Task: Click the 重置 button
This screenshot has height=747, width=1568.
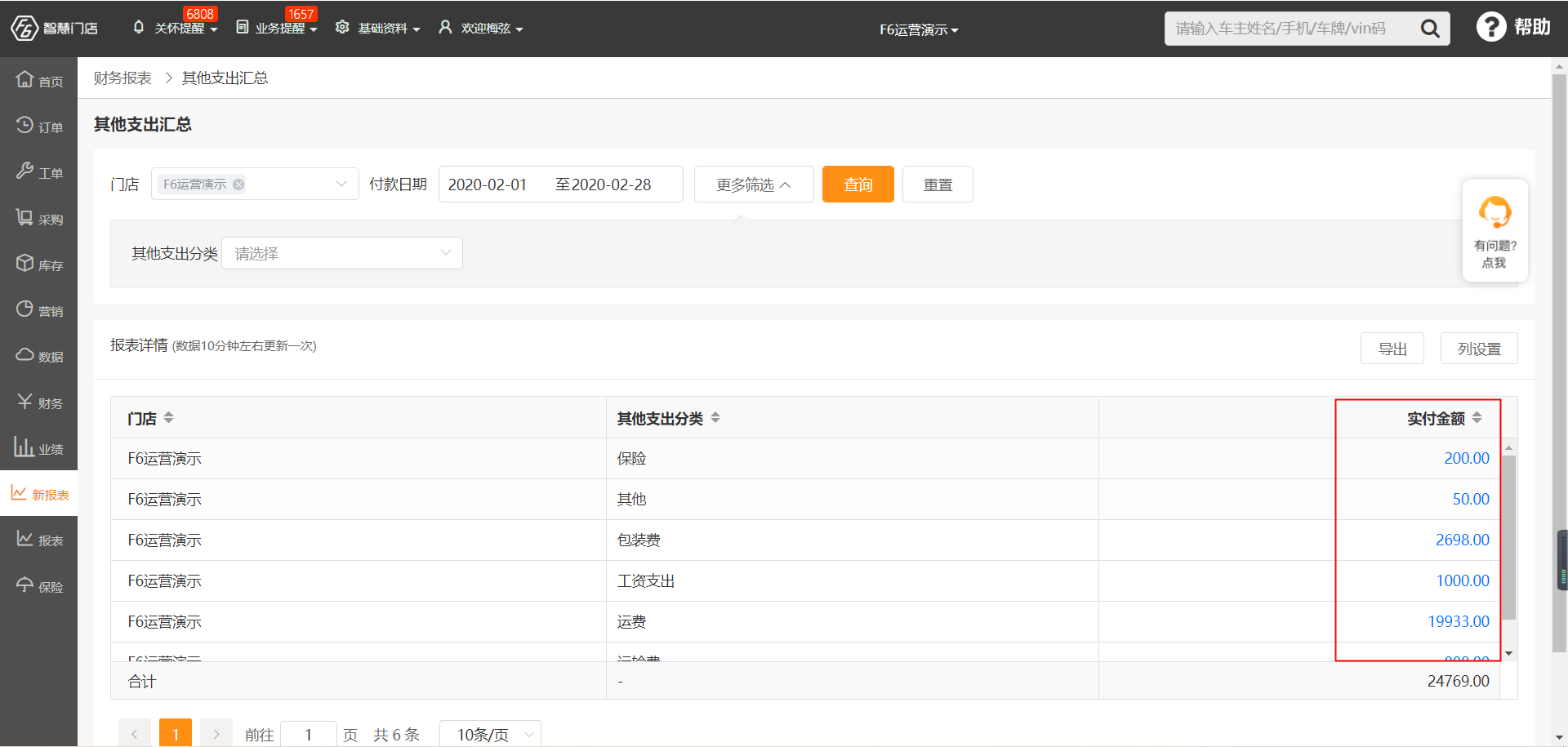Action: [x=938, y=185]
